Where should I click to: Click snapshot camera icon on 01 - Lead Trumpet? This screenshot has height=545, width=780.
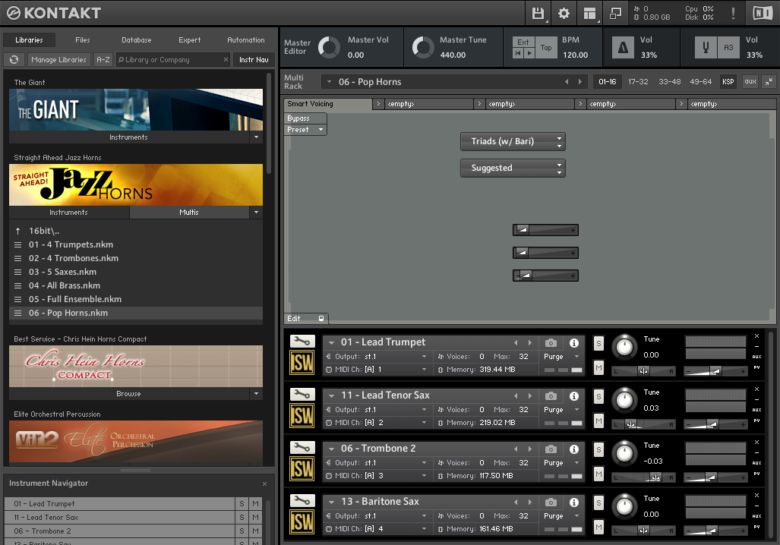tap(551, 343)
